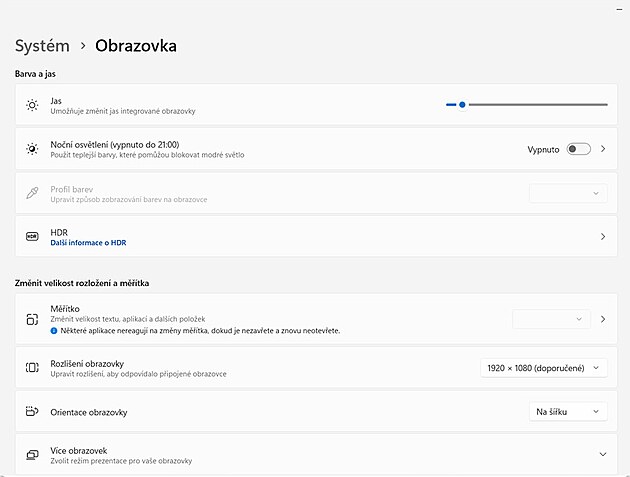
Task: Go back to Systém in the breadcrumb
Action: tap(42, 45)
